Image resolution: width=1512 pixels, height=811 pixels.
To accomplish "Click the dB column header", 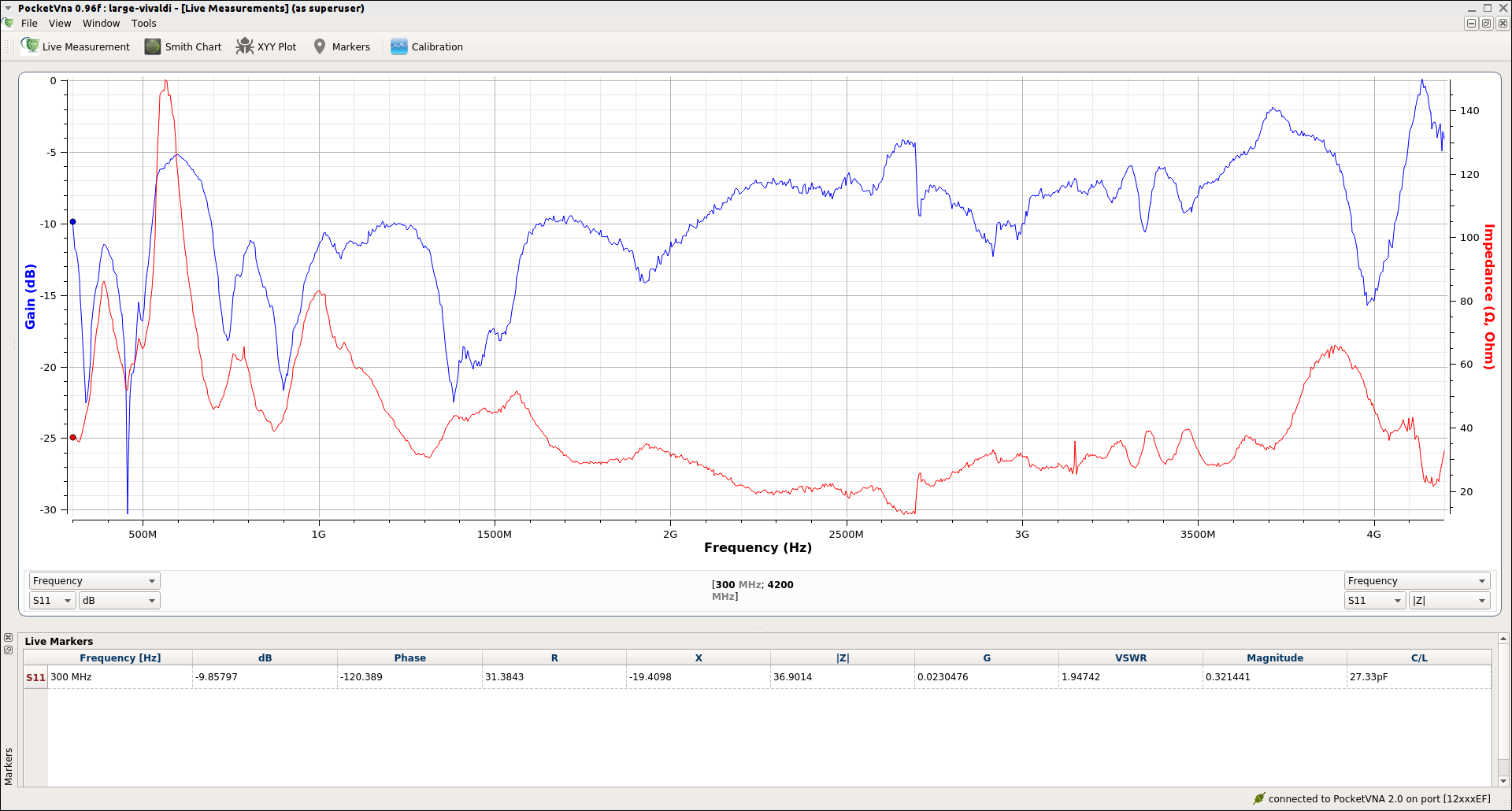I will tap(265, 657).
